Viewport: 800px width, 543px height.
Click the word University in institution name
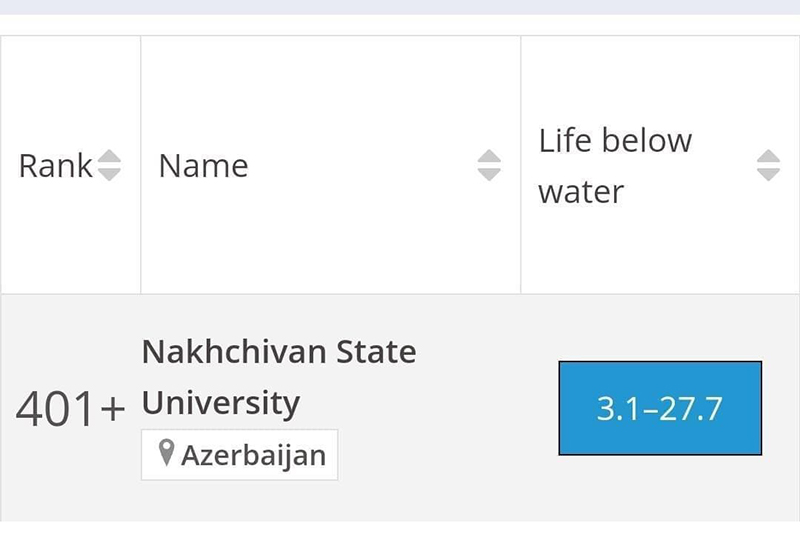[221, 403]
